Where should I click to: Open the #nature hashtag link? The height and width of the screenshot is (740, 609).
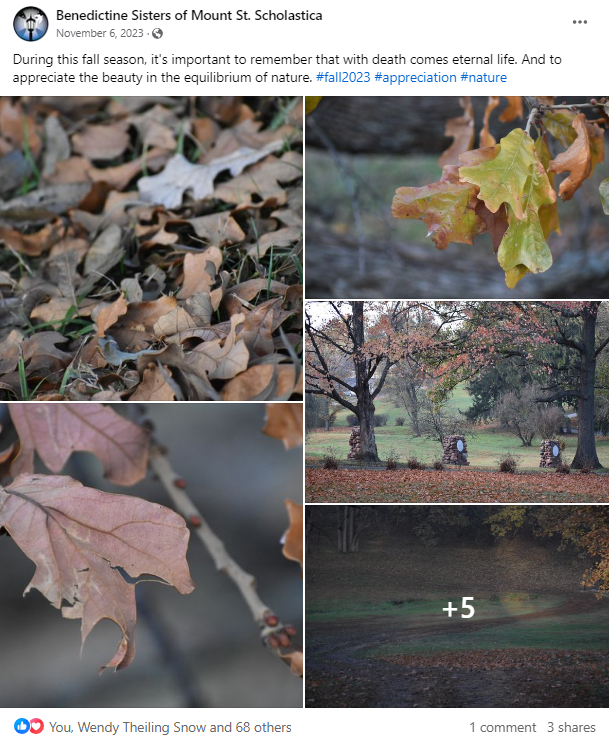point(483,77)
